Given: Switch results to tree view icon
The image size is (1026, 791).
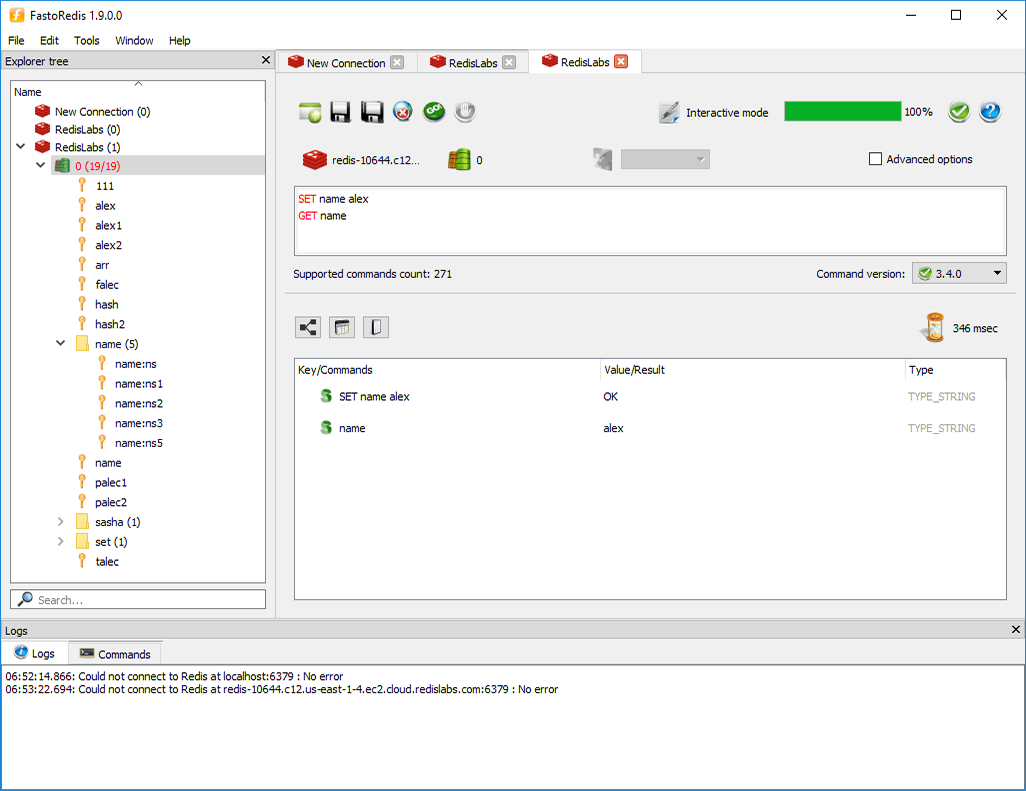Looking at the screenshot, I should tap(308, 327).
